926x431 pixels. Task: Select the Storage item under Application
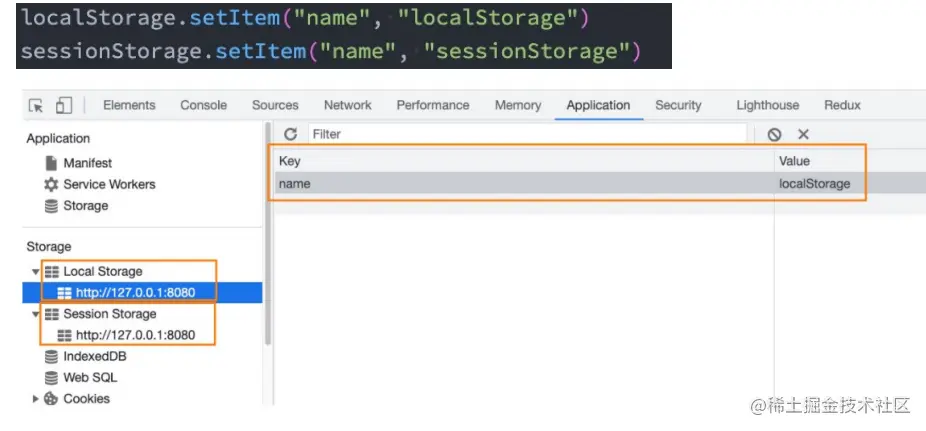click(x=85, y=206)
